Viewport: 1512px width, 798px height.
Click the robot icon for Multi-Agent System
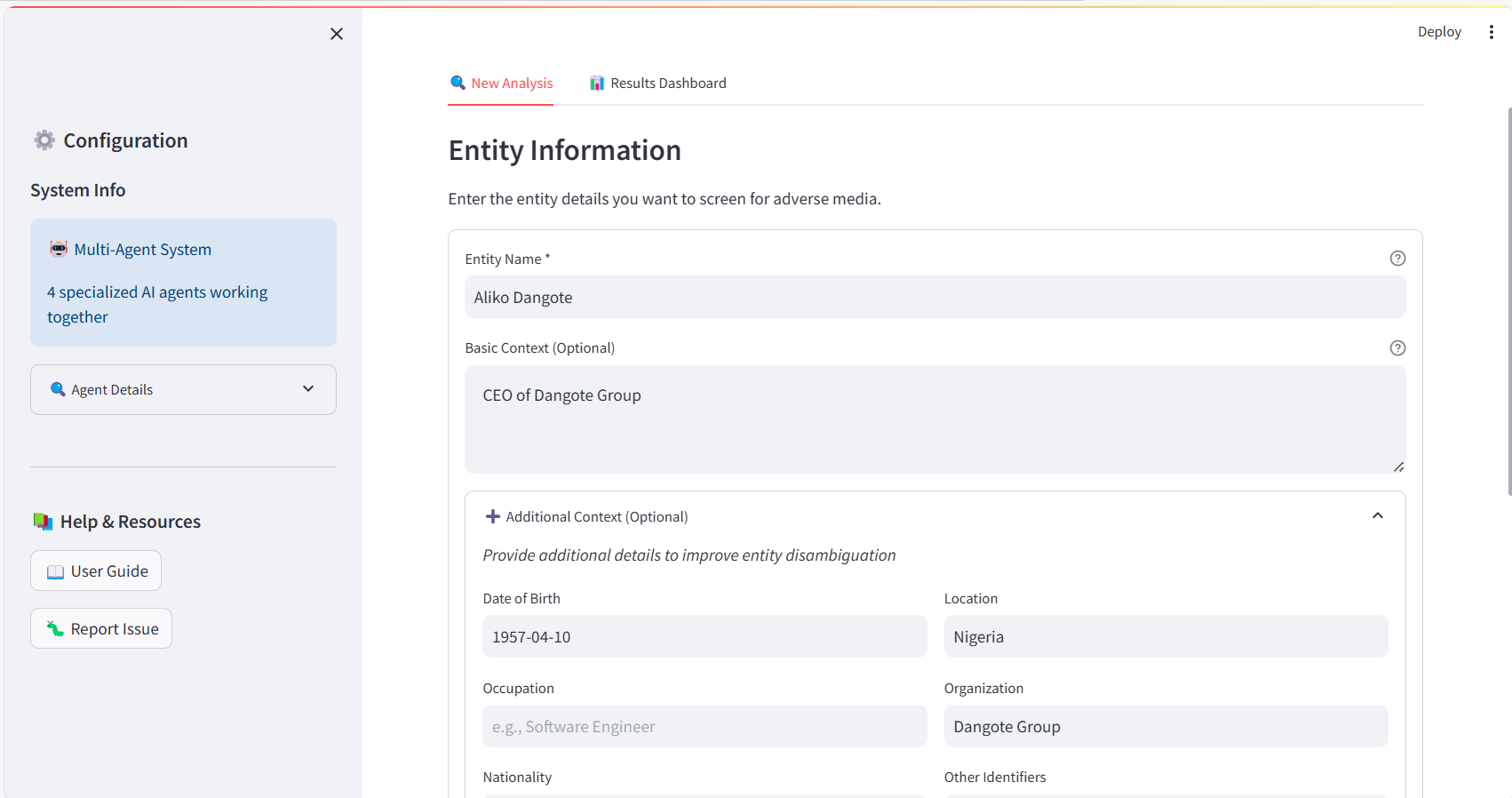point(59,249)
